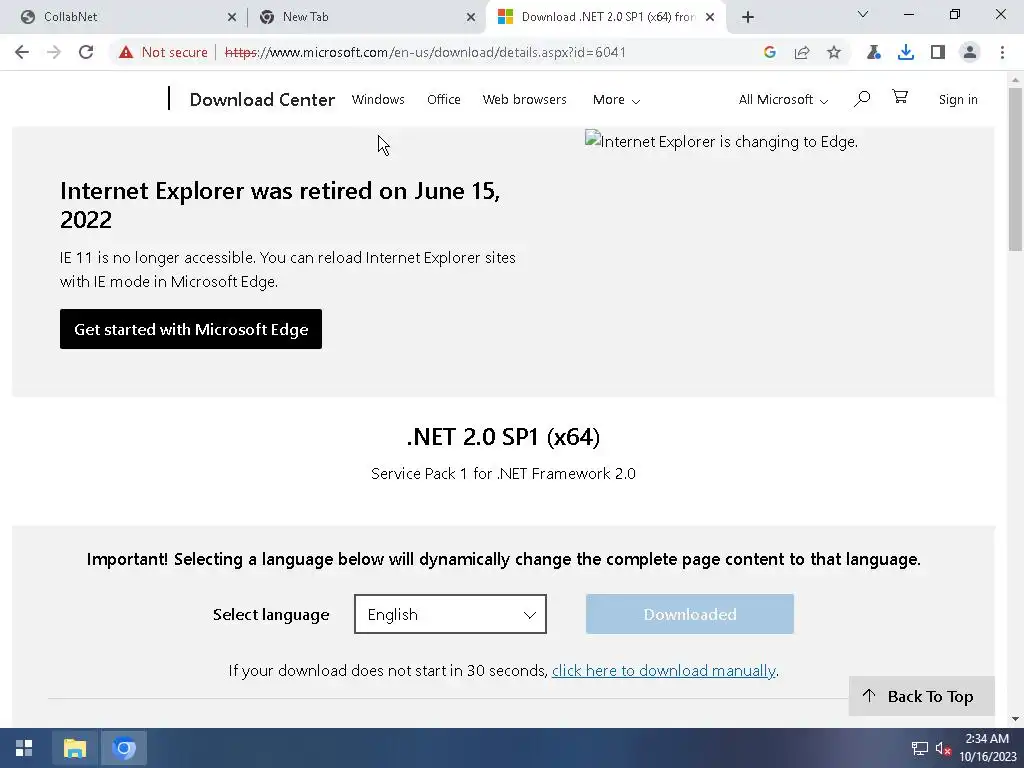Open the muted volume tray icon
The height and width of the screenshot is (768, 1024).
(942, 748)
